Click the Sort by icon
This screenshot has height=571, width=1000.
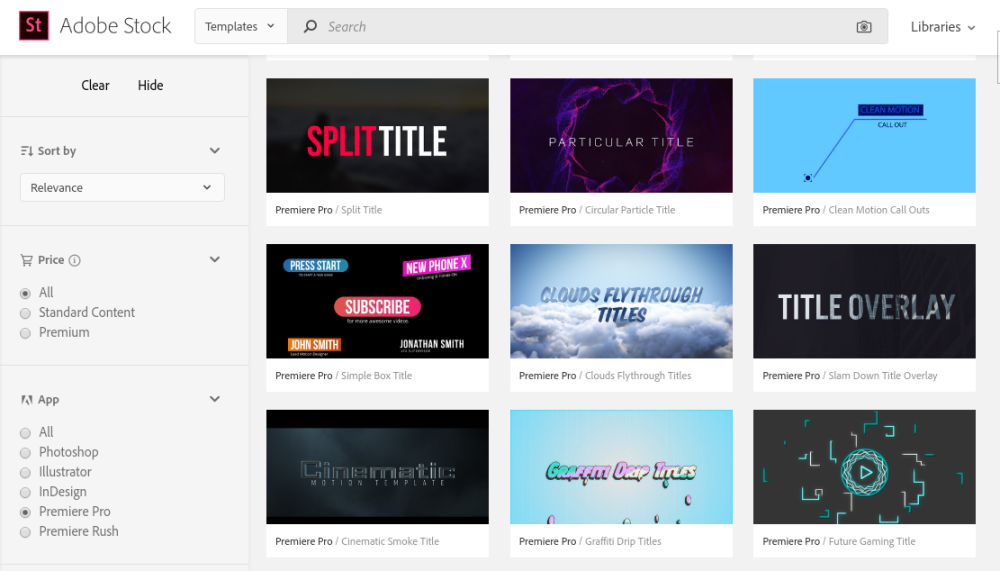coord(27,151)
